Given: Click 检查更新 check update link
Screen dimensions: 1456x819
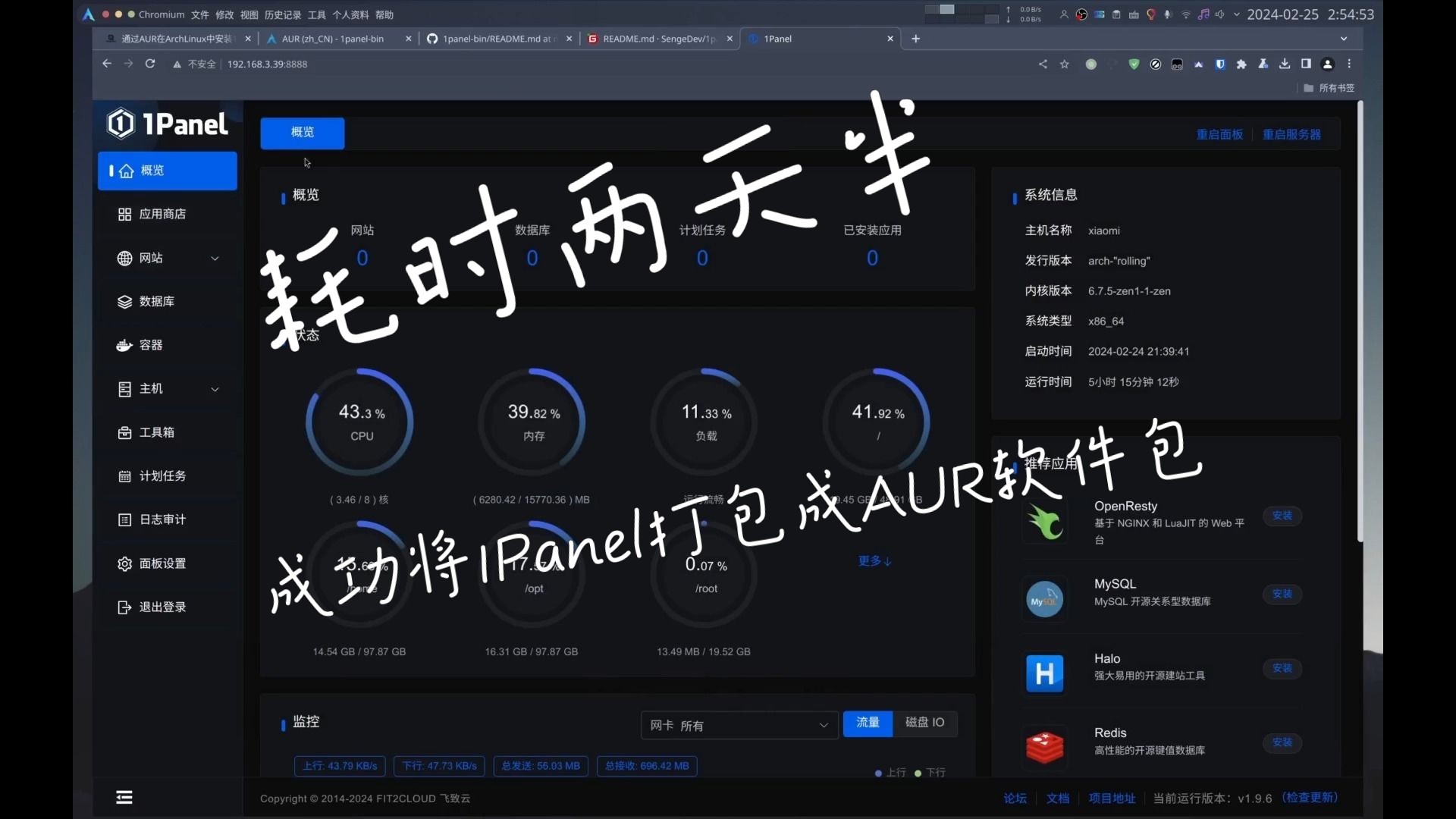Looking at the screenshot, I should [x=1310, y=798].
